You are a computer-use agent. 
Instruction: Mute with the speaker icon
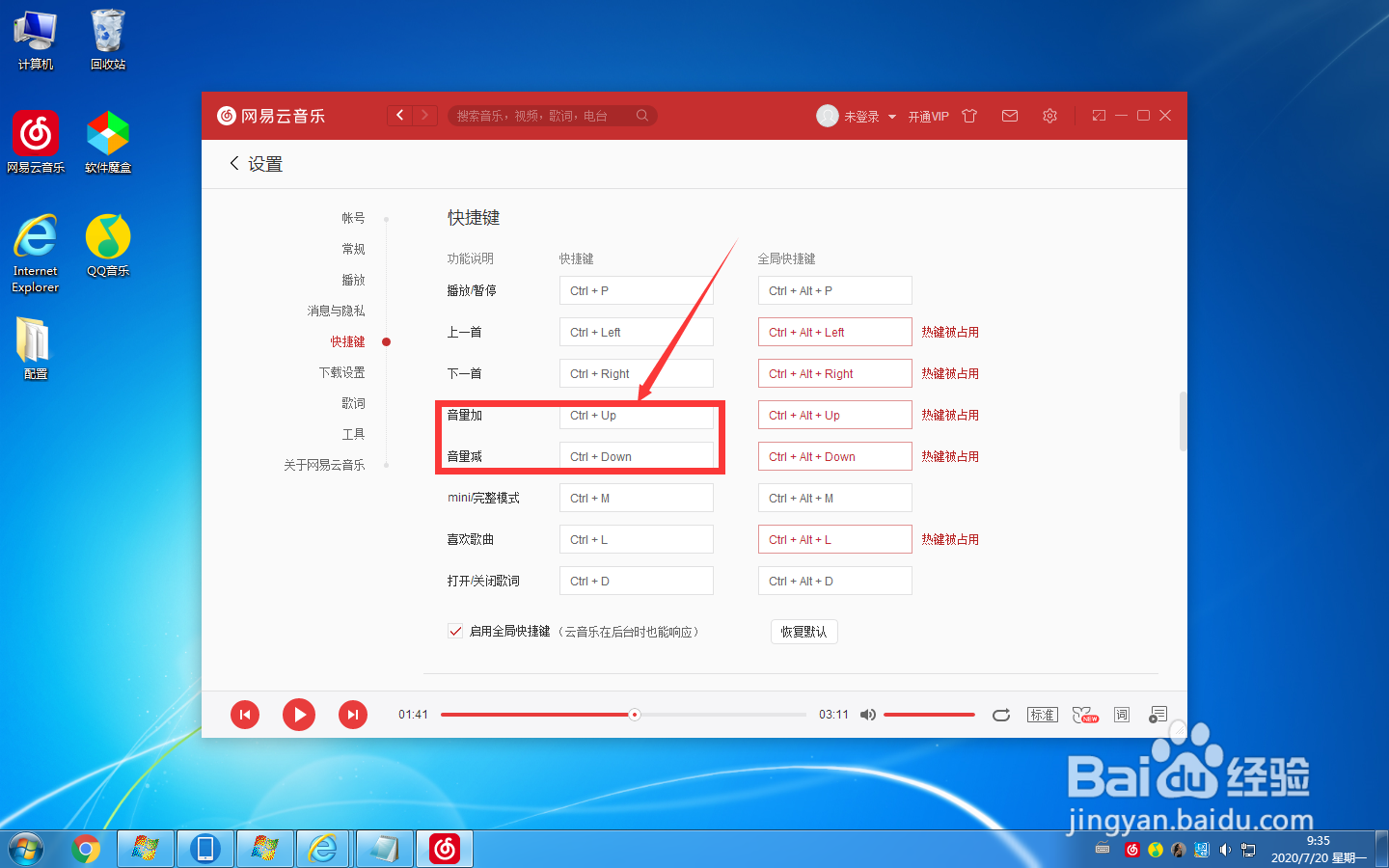click(868, 715)
